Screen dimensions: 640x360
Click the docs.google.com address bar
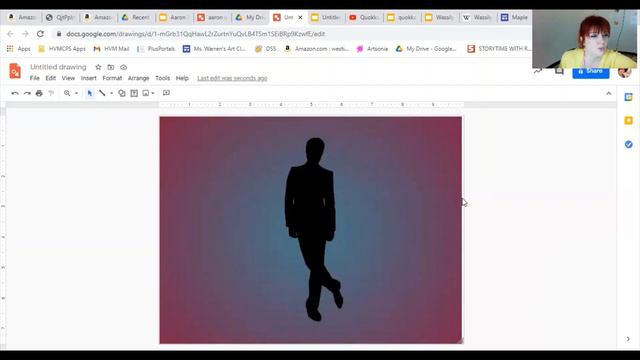point(196,34)
